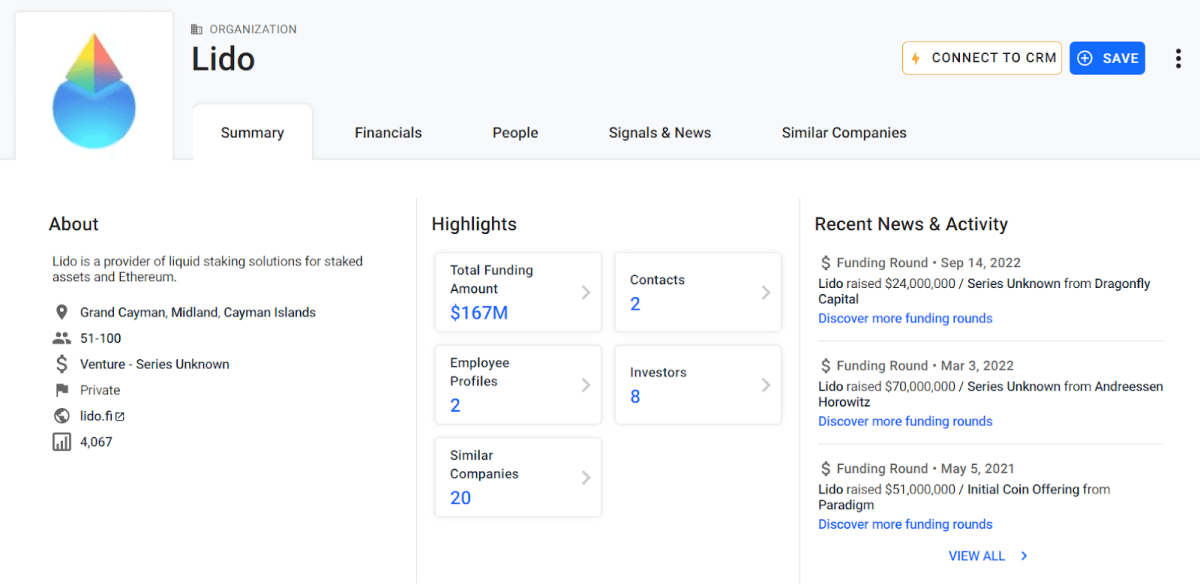Expand the Employee Profiles card chevron
Screen dimensions: 1200x585
coord(586,385)
